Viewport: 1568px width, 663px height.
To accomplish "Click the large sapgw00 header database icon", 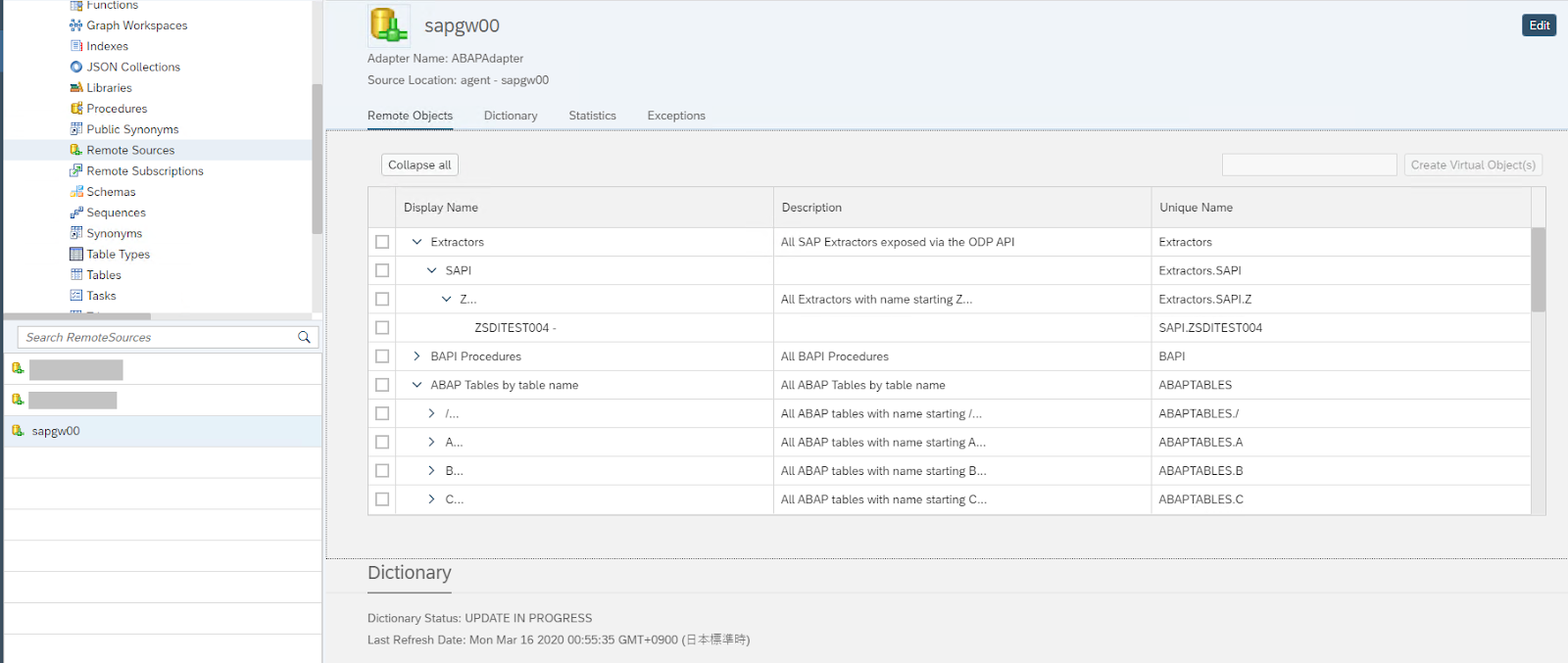I will coord(389,25).
